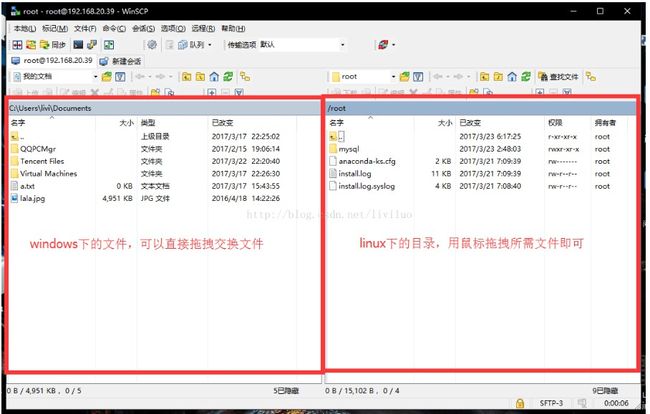
Task: Click the local panel's open directory icon
Action: pos(107,77)
